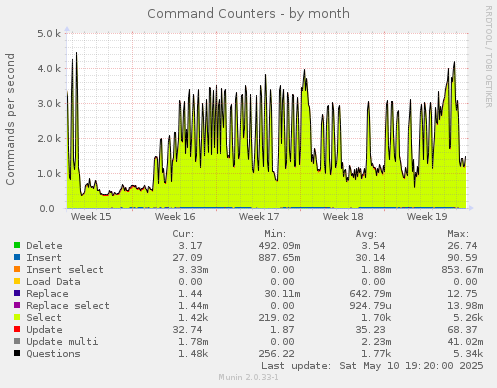The height and width of the screenshot is (388, 497).
Task: Click the black Questions legend swatch
Action: (x=17, y=353)
